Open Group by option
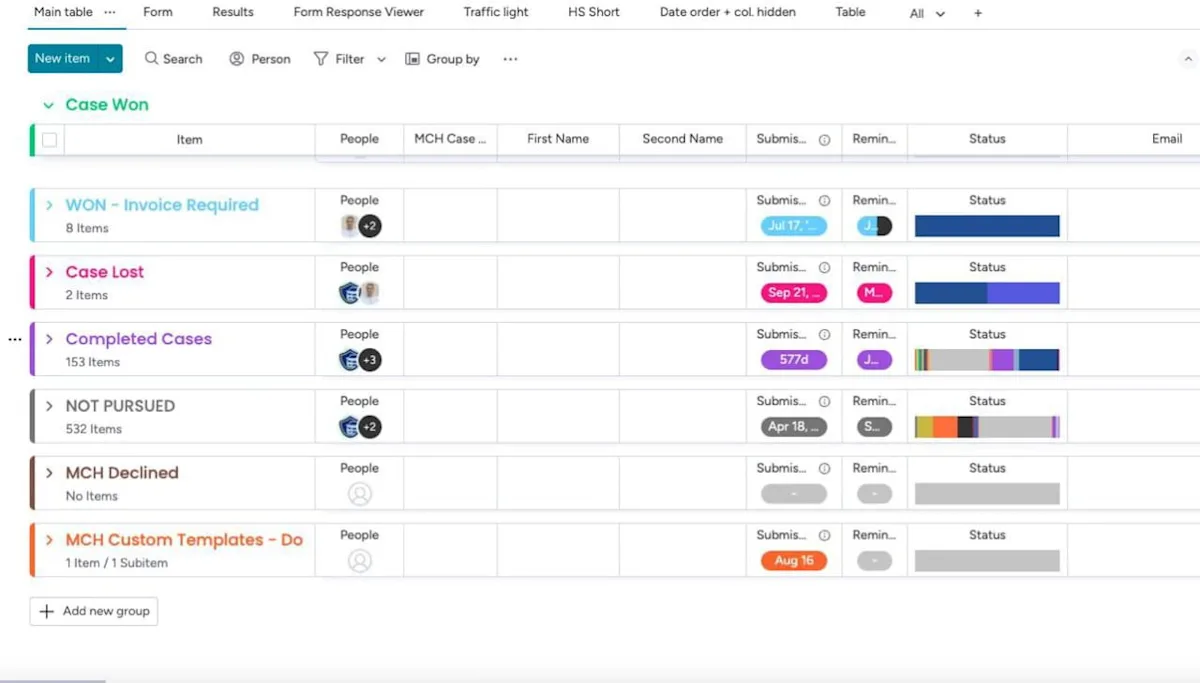This screenshot has width=1200, height=683. 442,59
